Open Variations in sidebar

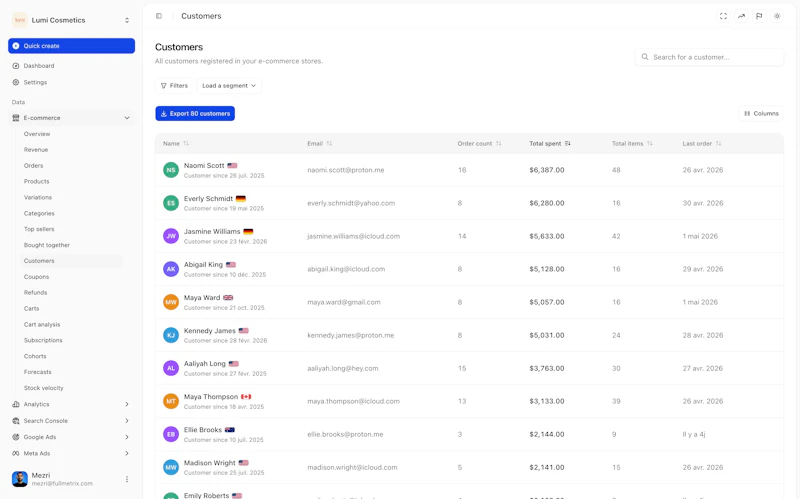[38, 197]
